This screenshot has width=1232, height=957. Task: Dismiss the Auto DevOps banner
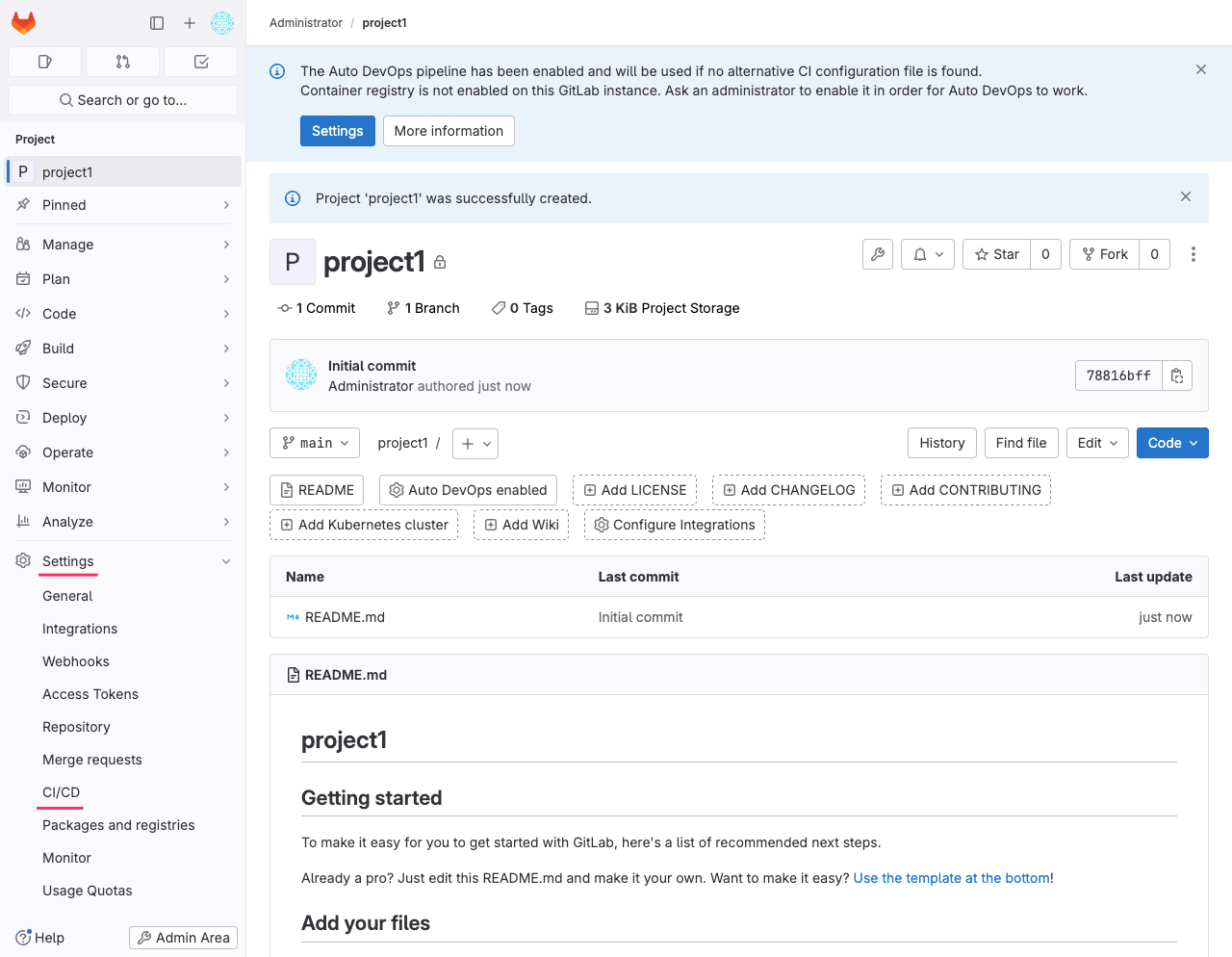click(1201, 69)
